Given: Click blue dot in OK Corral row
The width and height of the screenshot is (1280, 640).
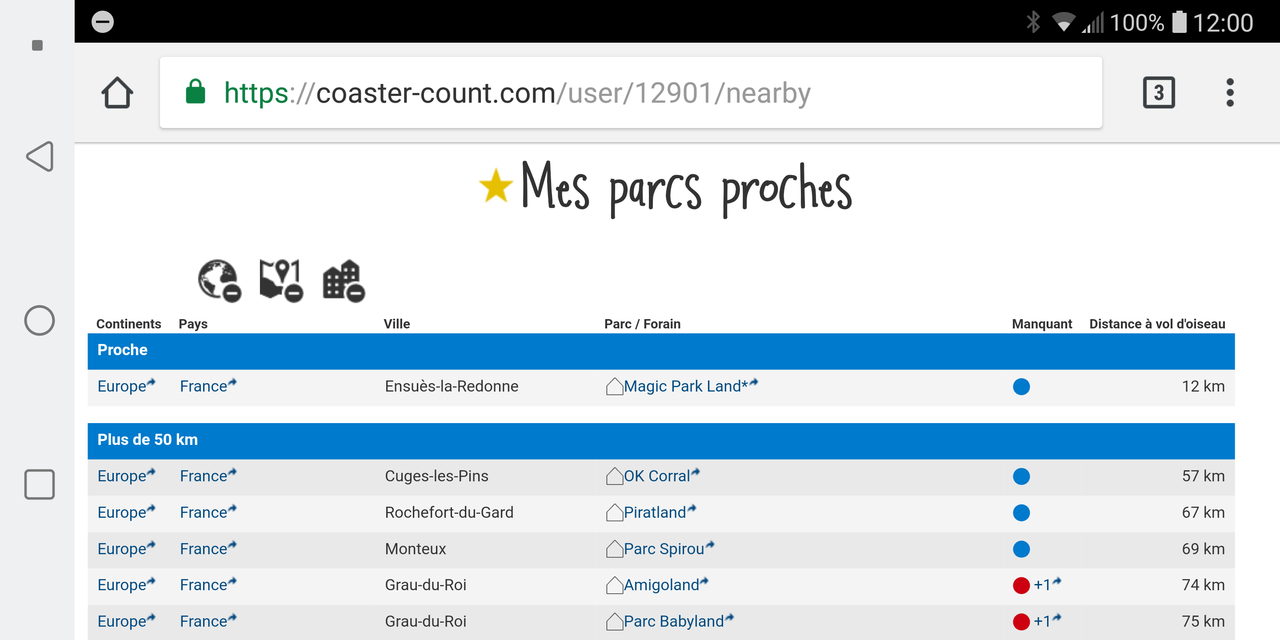Looking at the screenshot, I should click(x=1021, y=477).
